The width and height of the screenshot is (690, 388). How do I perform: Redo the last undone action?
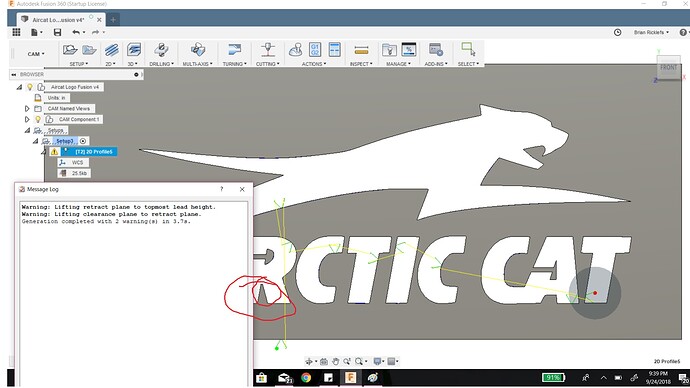95,32
